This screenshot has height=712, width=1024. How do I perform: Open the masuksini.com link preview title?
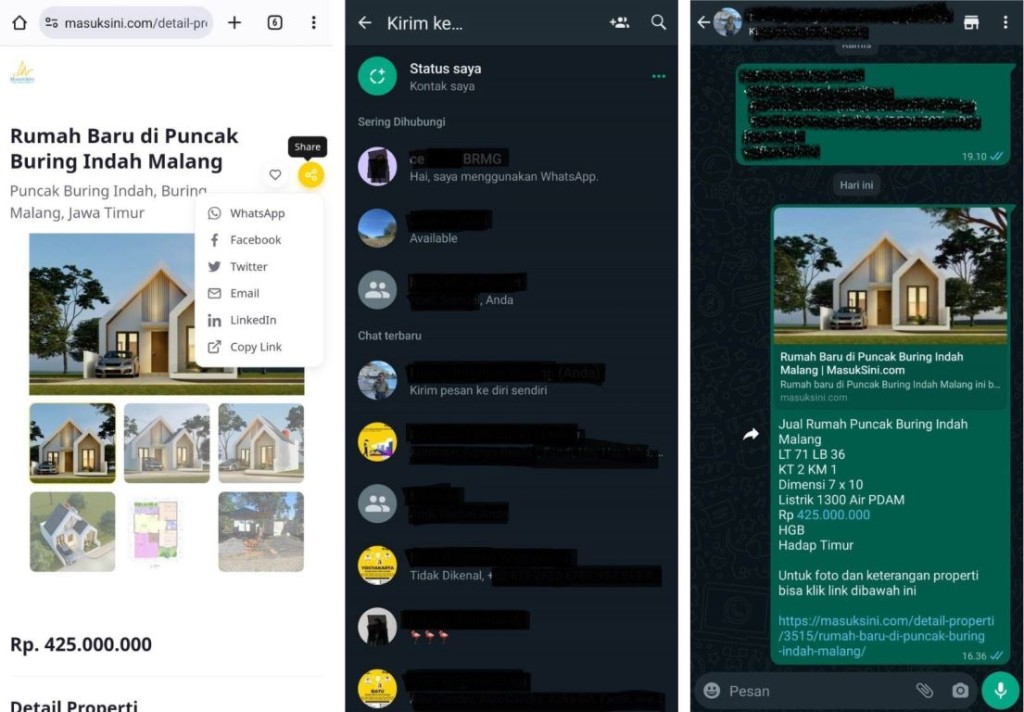pyautogui.click(x=872, y=363)
